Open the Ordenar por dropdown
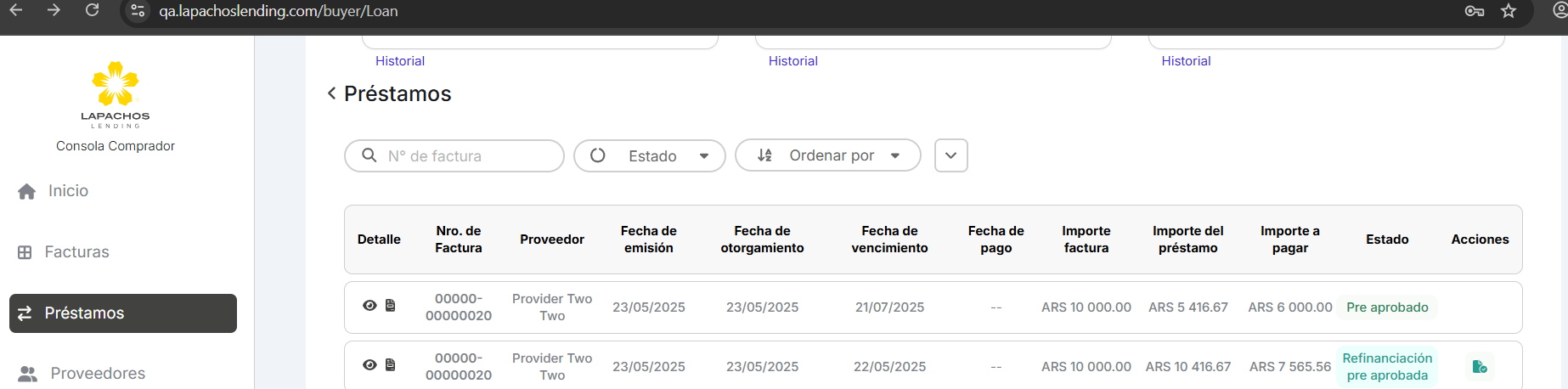Image resolution: width=1568 pixels, height=389 pixels. (828, 155)
